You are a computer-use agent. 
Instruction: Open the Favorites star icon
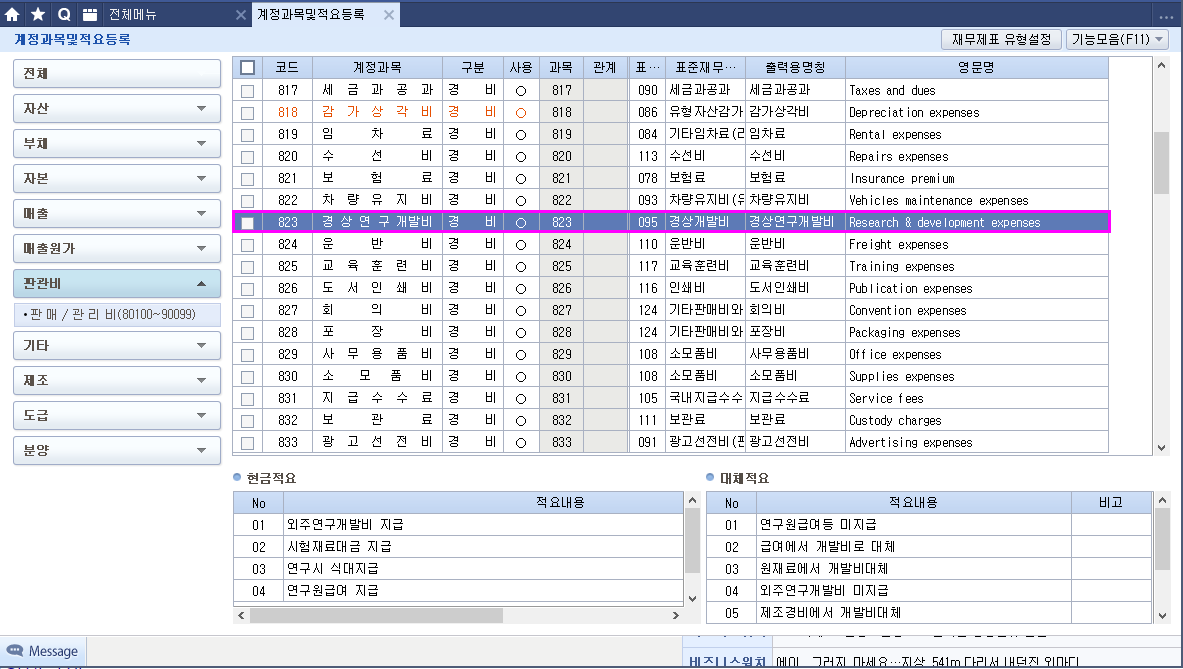(38, 14)
